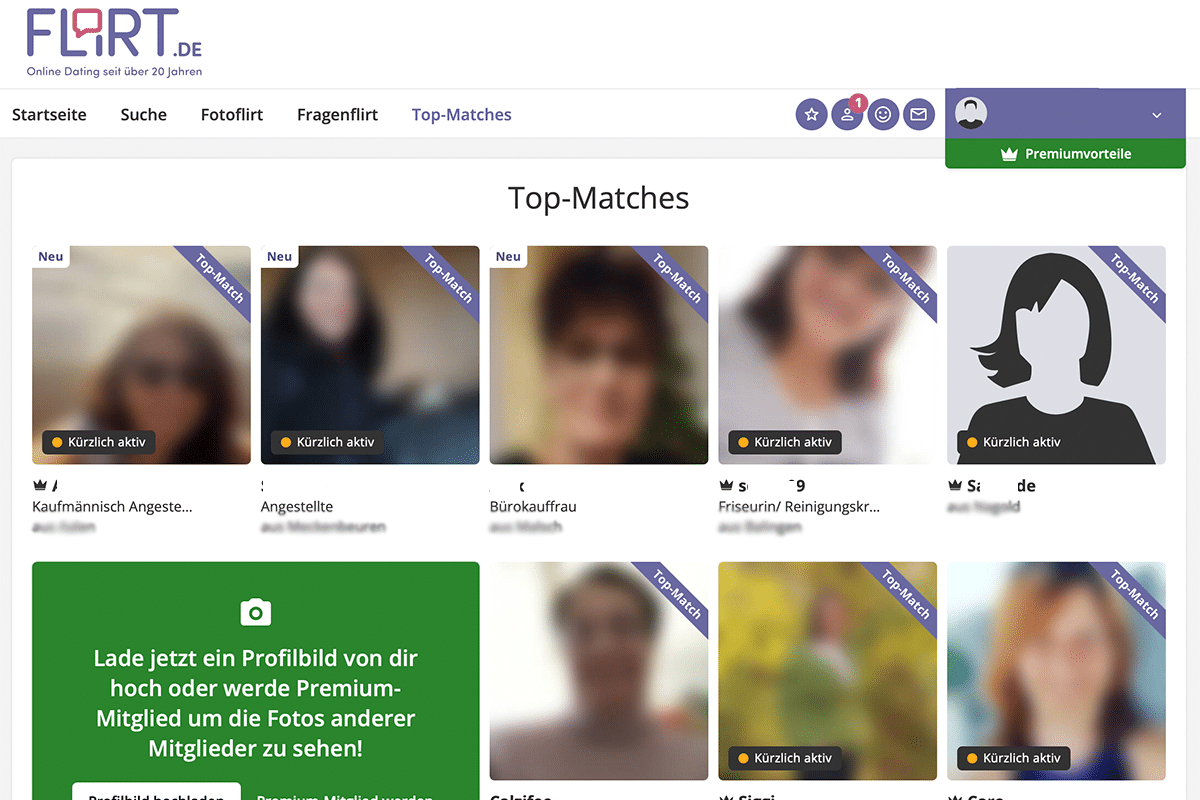Open the favorites star icon

(811, 115)
